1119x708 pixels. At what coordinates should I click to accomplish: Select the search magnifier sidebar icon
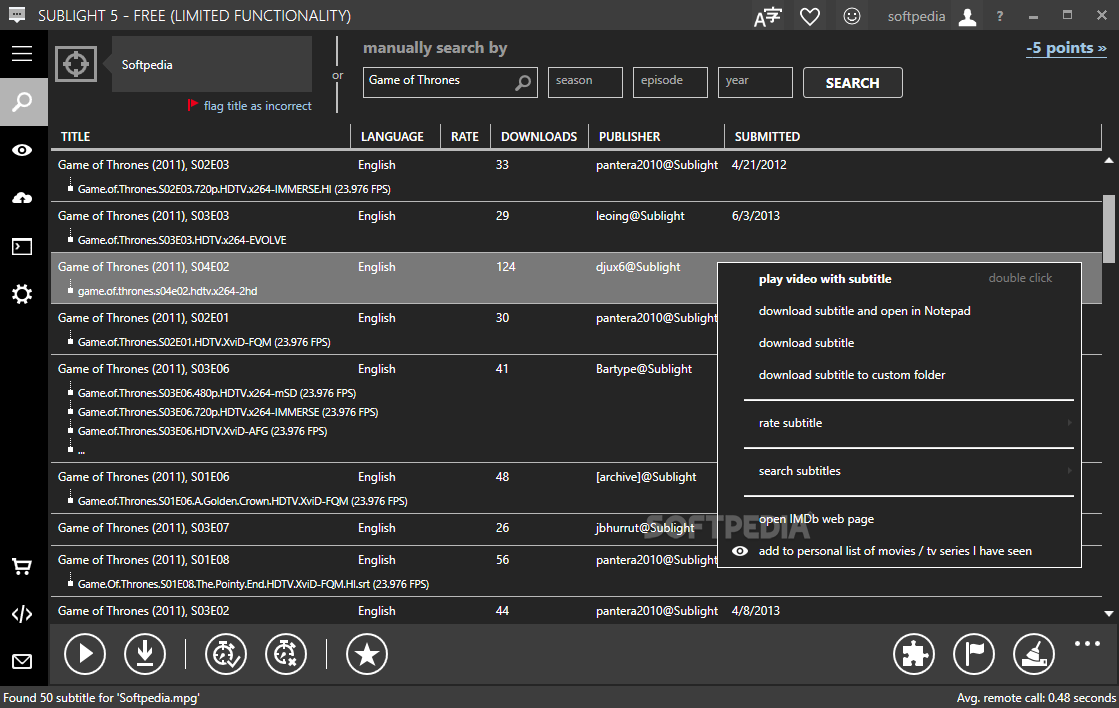24,102
